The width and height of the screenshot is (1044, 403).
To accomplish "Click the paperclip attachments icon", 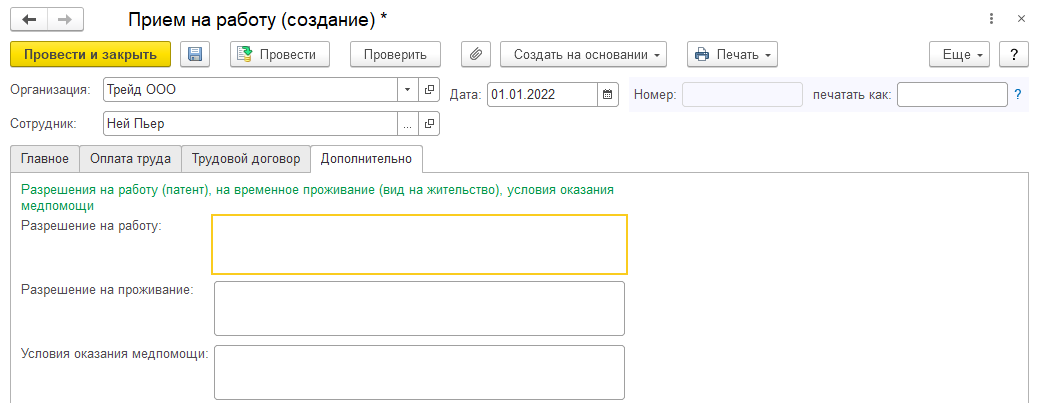I will coord(476,55).
